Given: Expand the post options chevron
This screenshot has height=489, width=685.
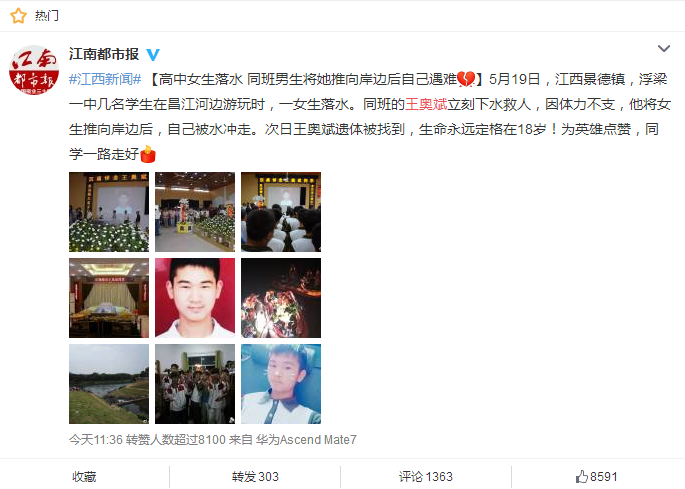Looking at the screenshot, I should [x=664, y=49].
